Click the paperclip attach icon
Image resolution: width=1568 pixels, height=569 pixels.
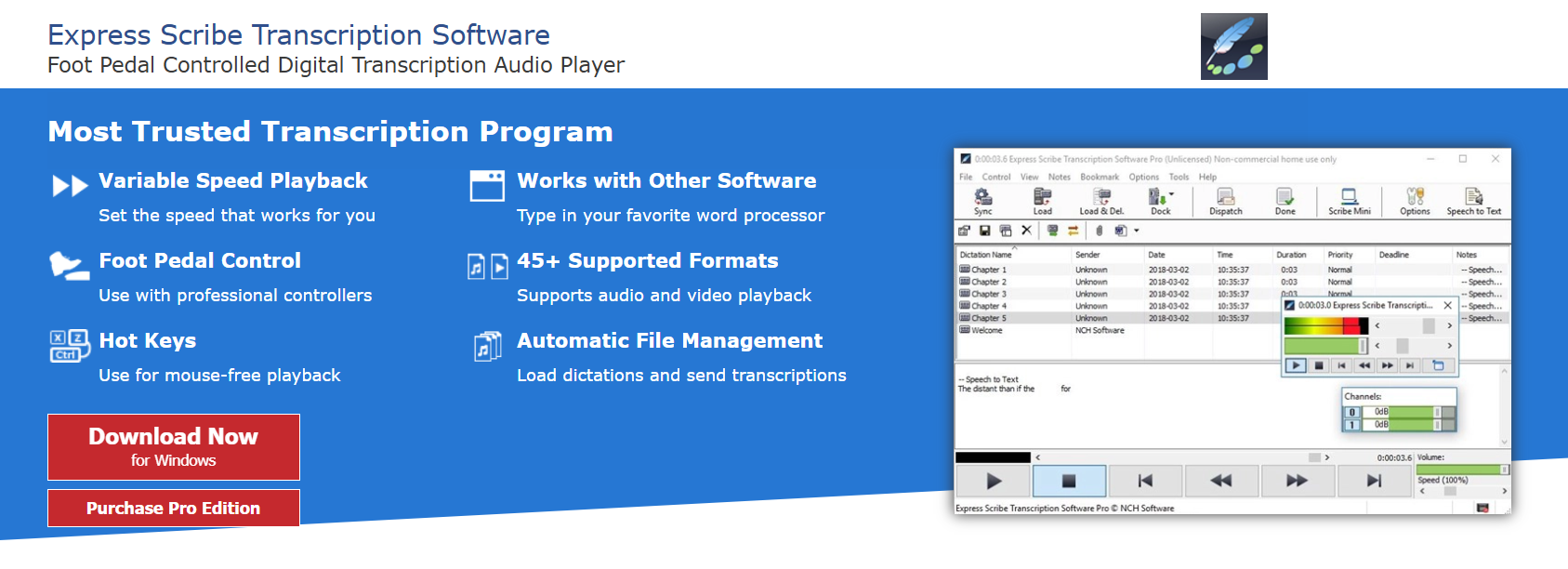(1099, 231)
